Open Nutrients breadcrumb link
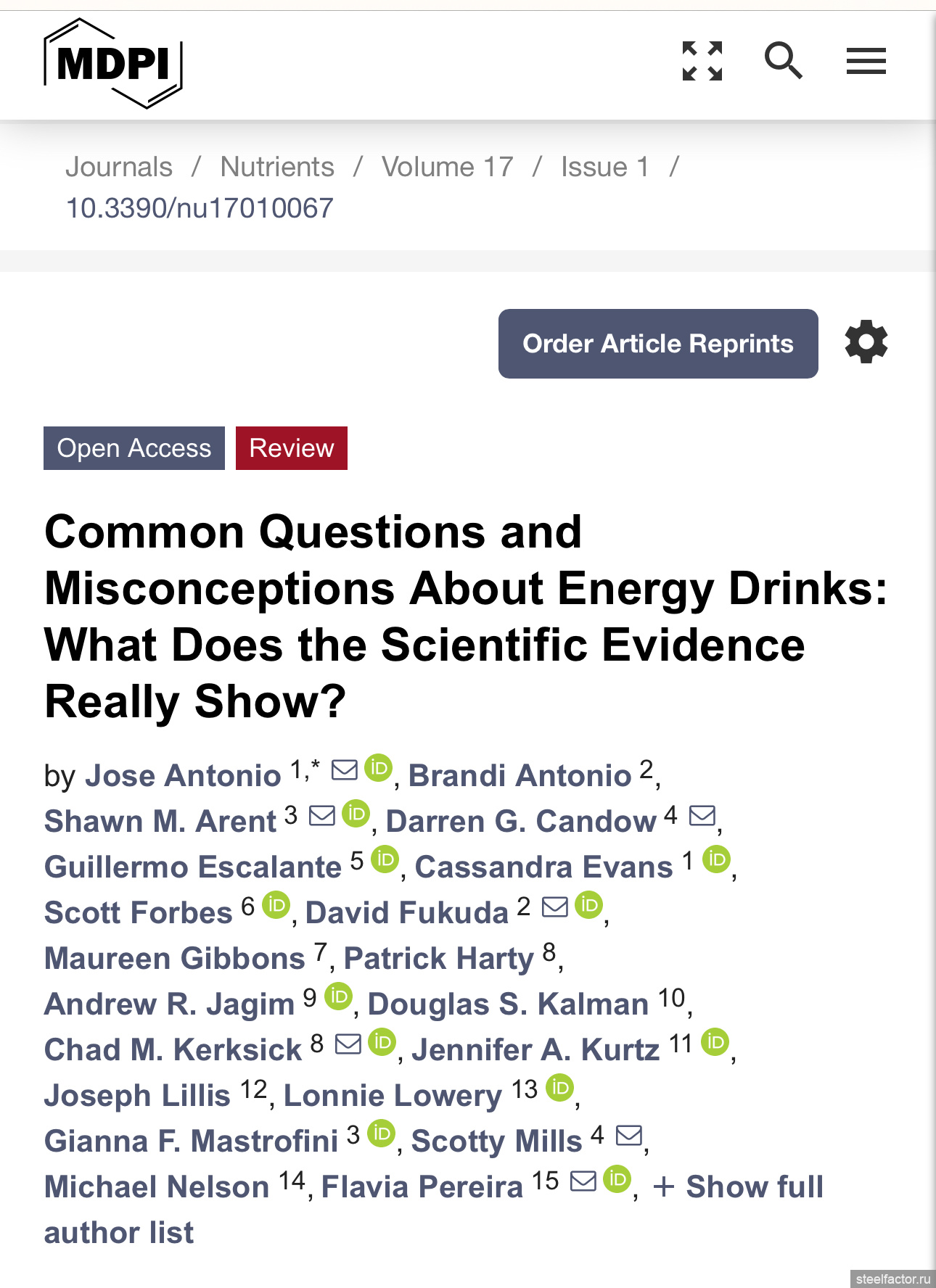 (x=277, y=167)
